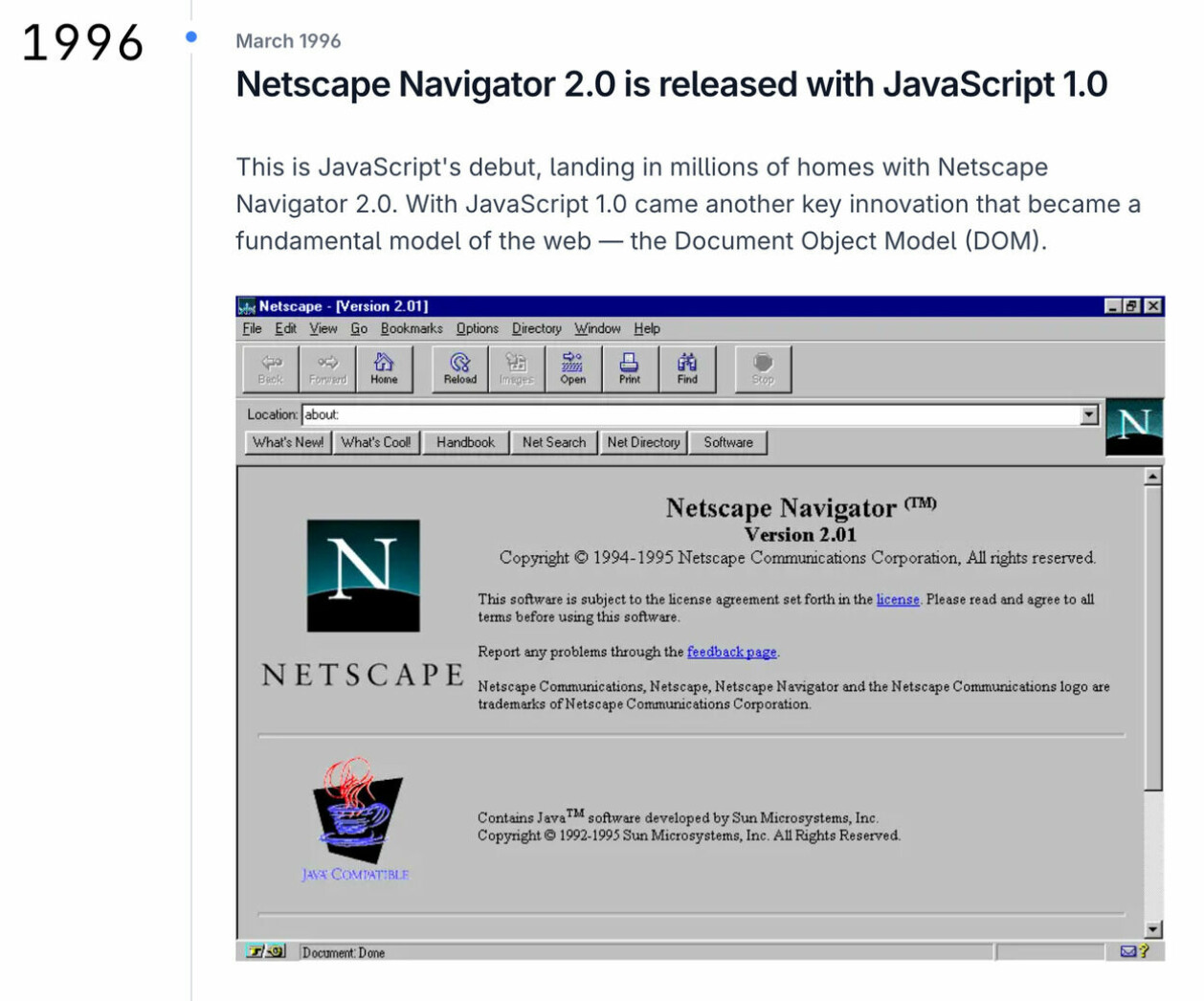Click the Software directory button
1204x1001 pixels.
(x=728, y=442)
